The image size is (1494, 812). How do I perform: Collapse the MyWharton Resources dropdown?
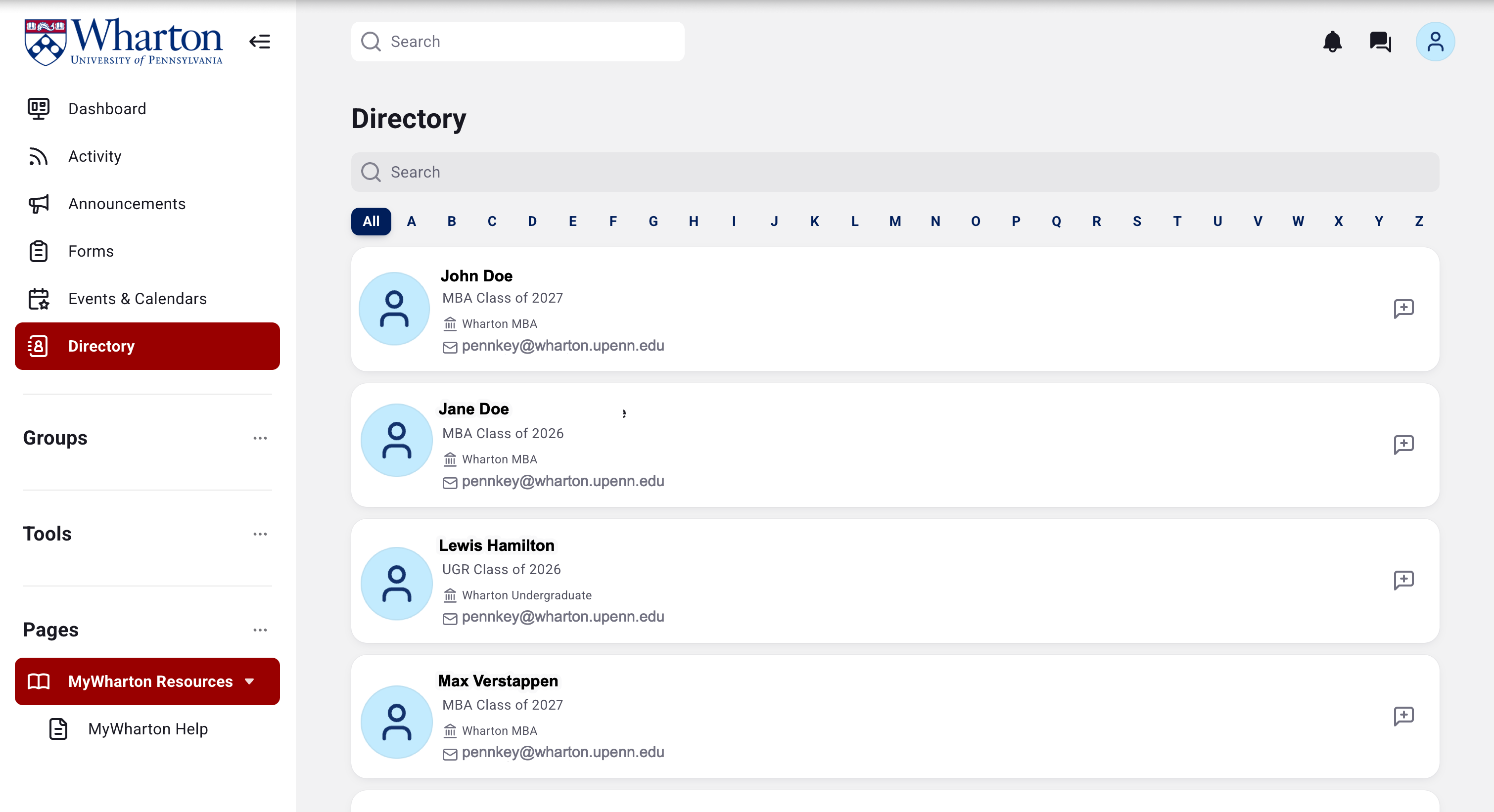coord(249,681)
